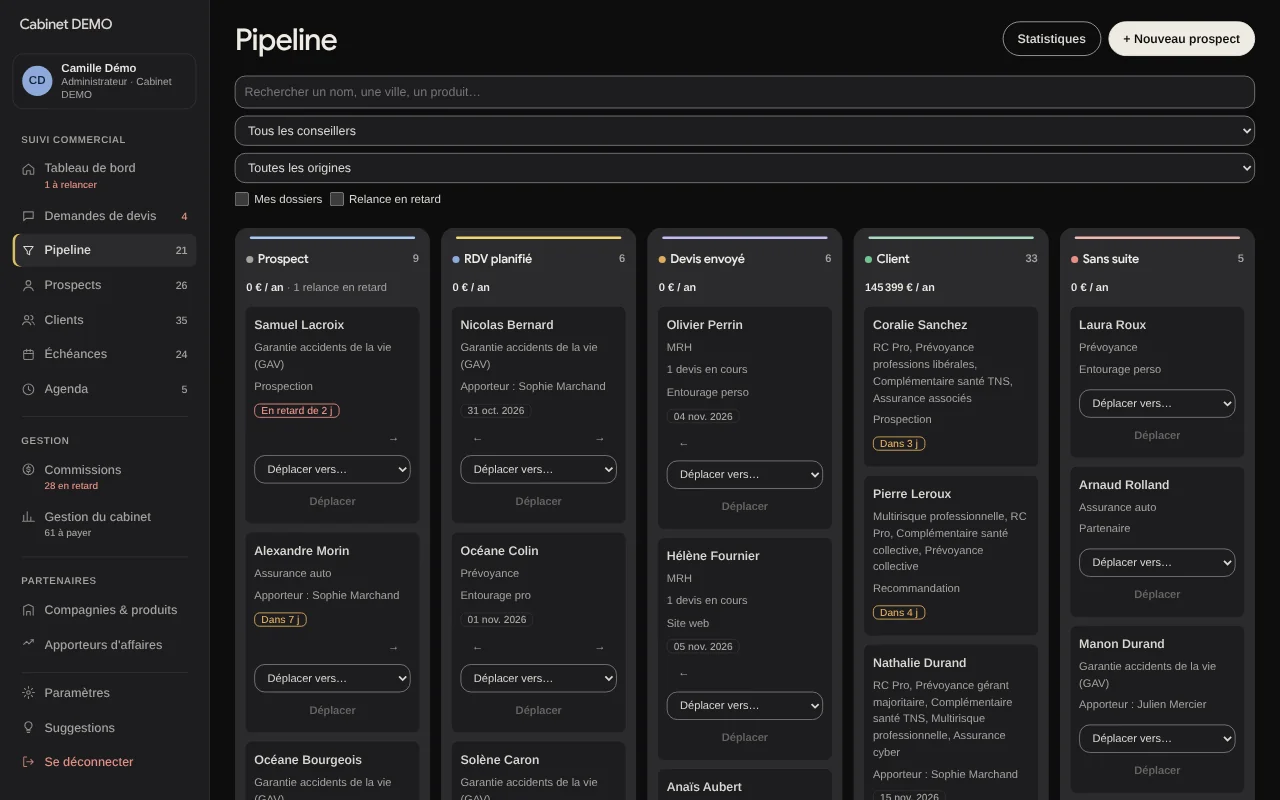The height and width of the screenshot is (800, 1280).
Task: Open Déplacer vers dropdown on Alexandre Morin card
Action: coord(332,679)
